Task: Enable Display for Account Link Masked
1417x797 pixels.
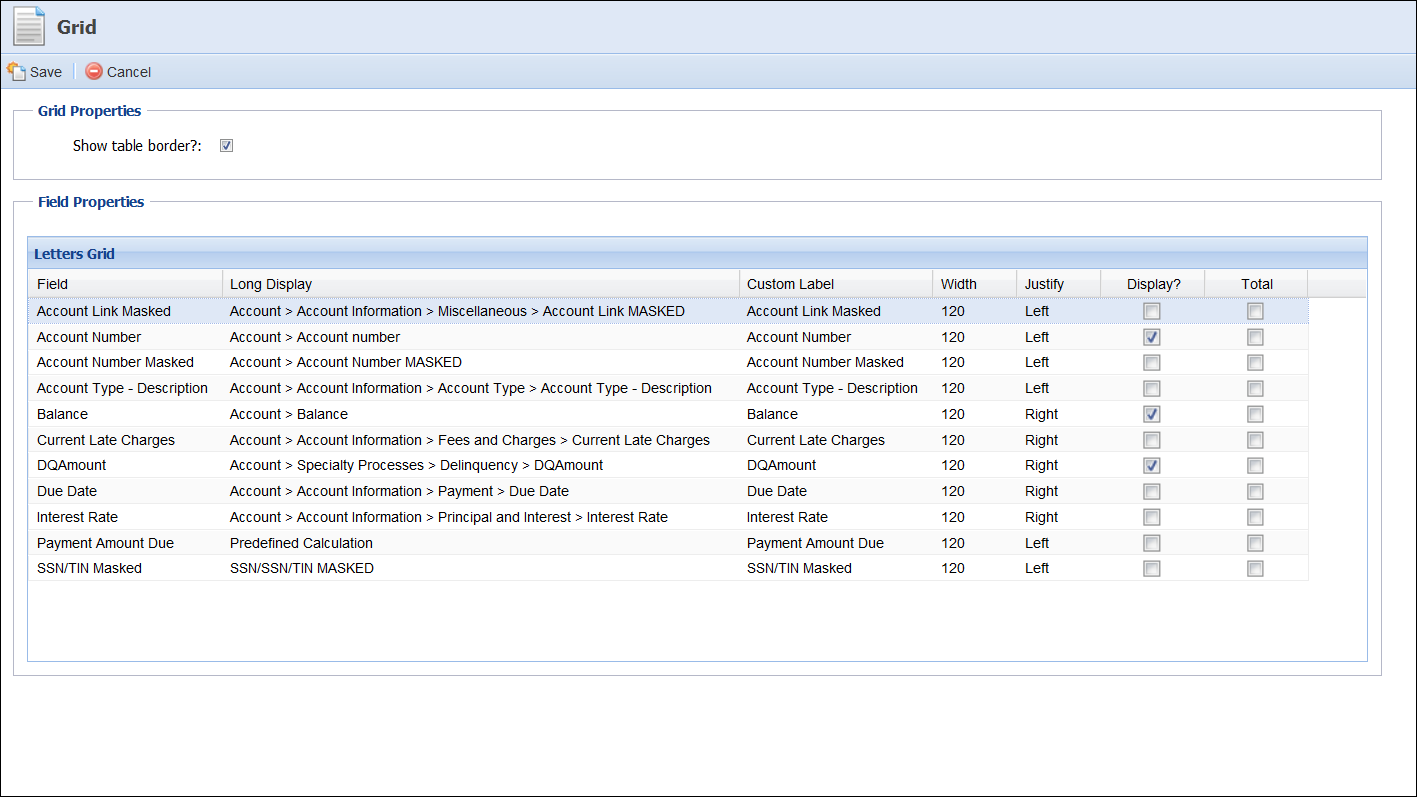Action: [1152, 311]
